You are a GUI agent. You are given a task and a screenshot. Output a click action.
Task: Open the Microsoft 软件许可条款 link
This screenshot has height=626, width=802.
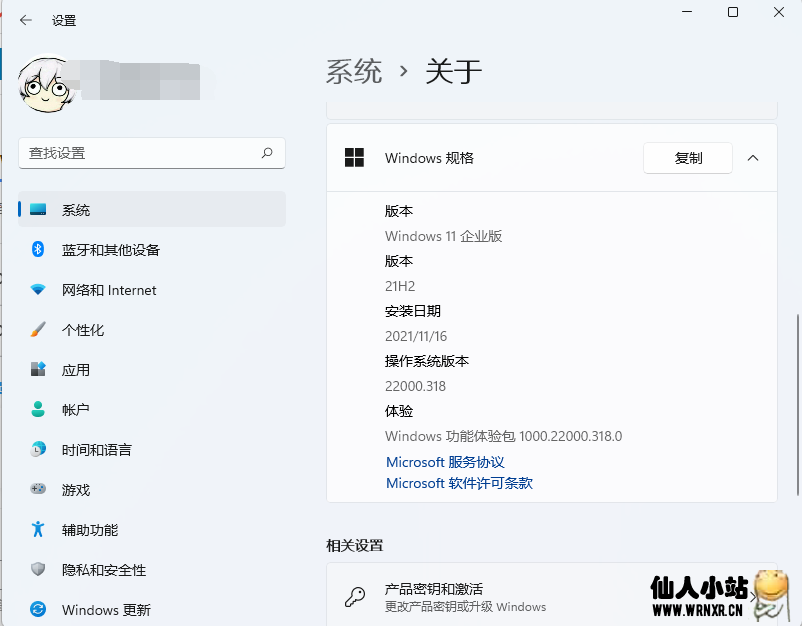(x=459, y=483)
